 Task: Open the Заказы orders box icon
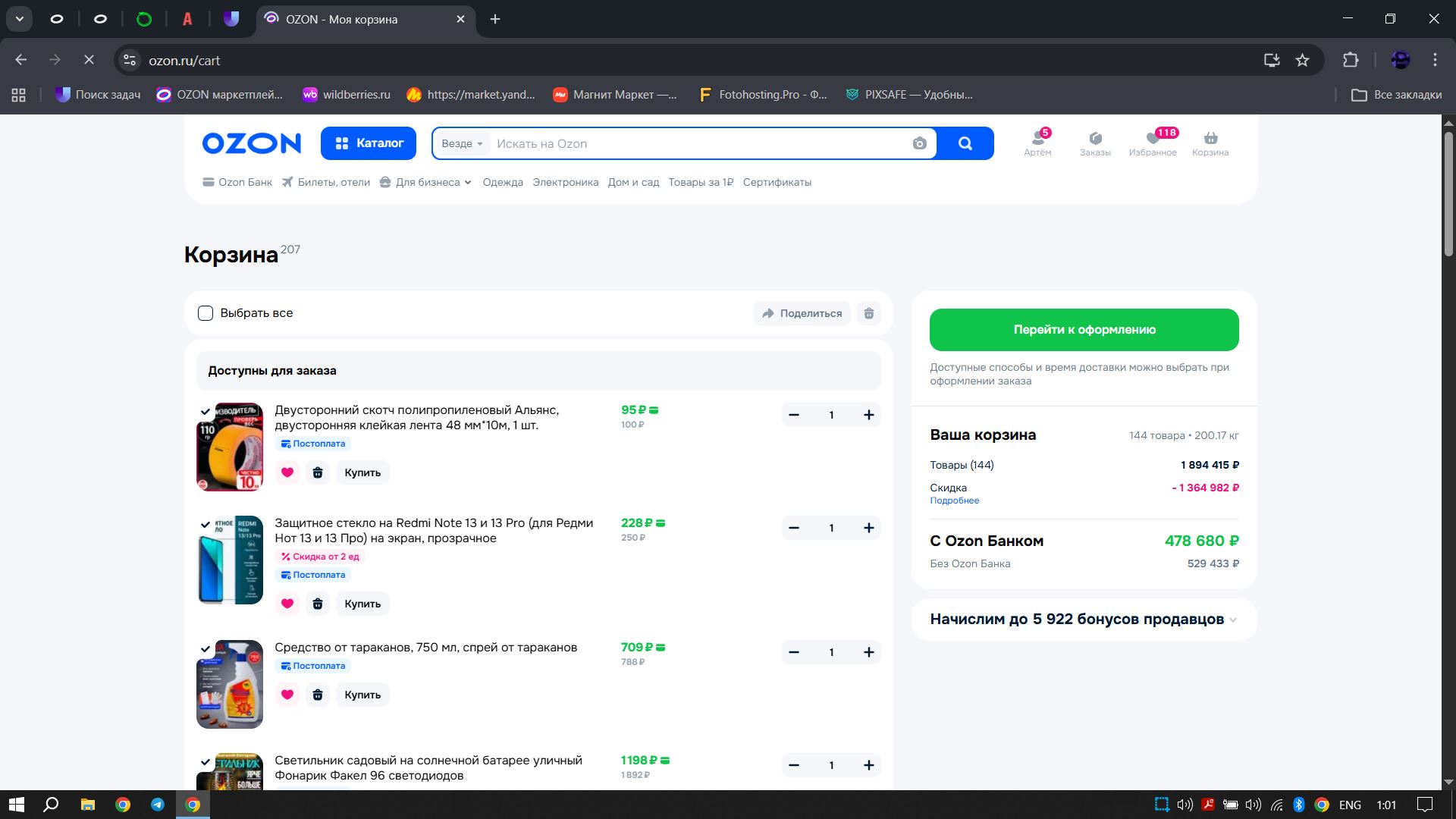[1095, 139]
